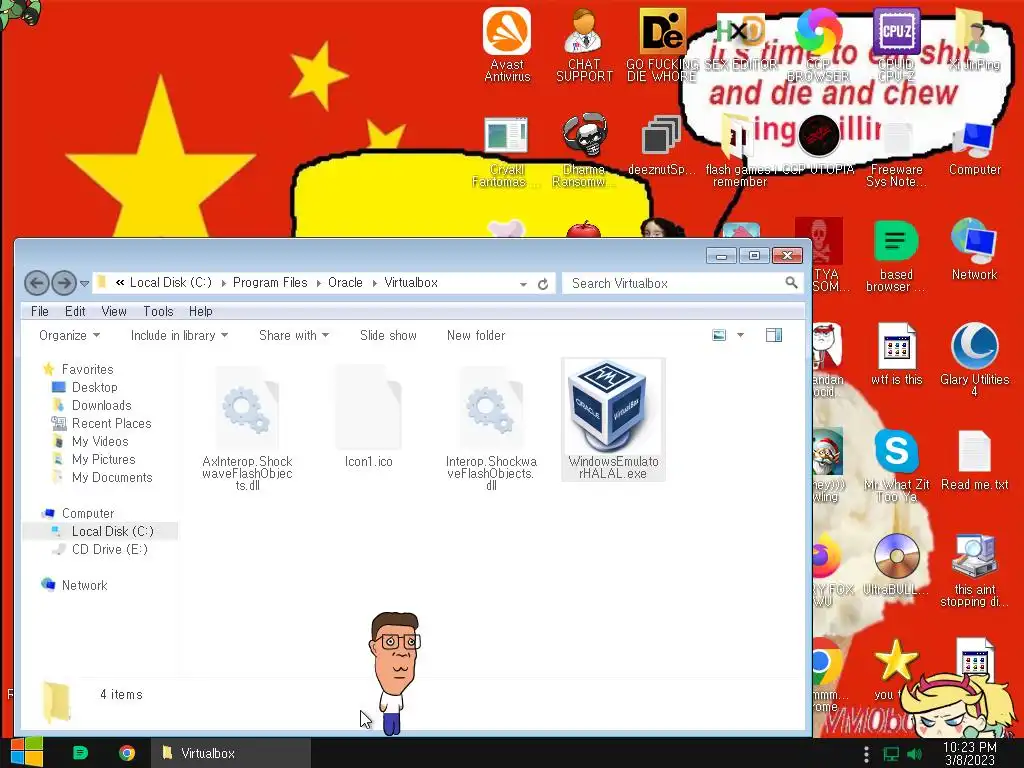This screenshot has width=1024, height=768.
Task: Open the Skype 'Mr What Zit Too Ya' icon
Action: (896, 465)
